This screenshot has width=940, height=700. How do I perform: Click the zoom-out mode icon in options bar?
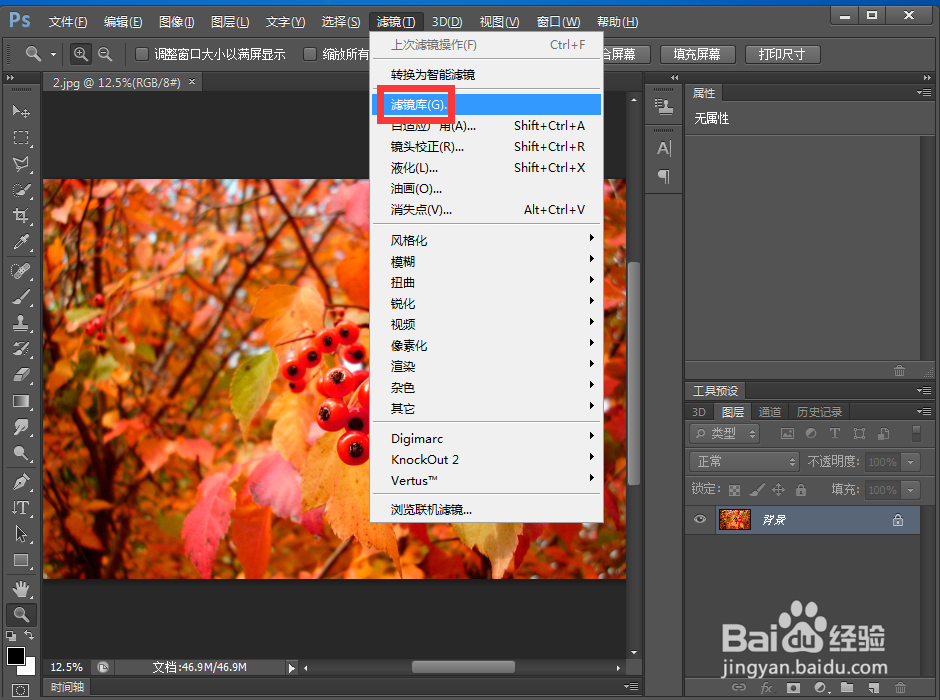[105, 54]
